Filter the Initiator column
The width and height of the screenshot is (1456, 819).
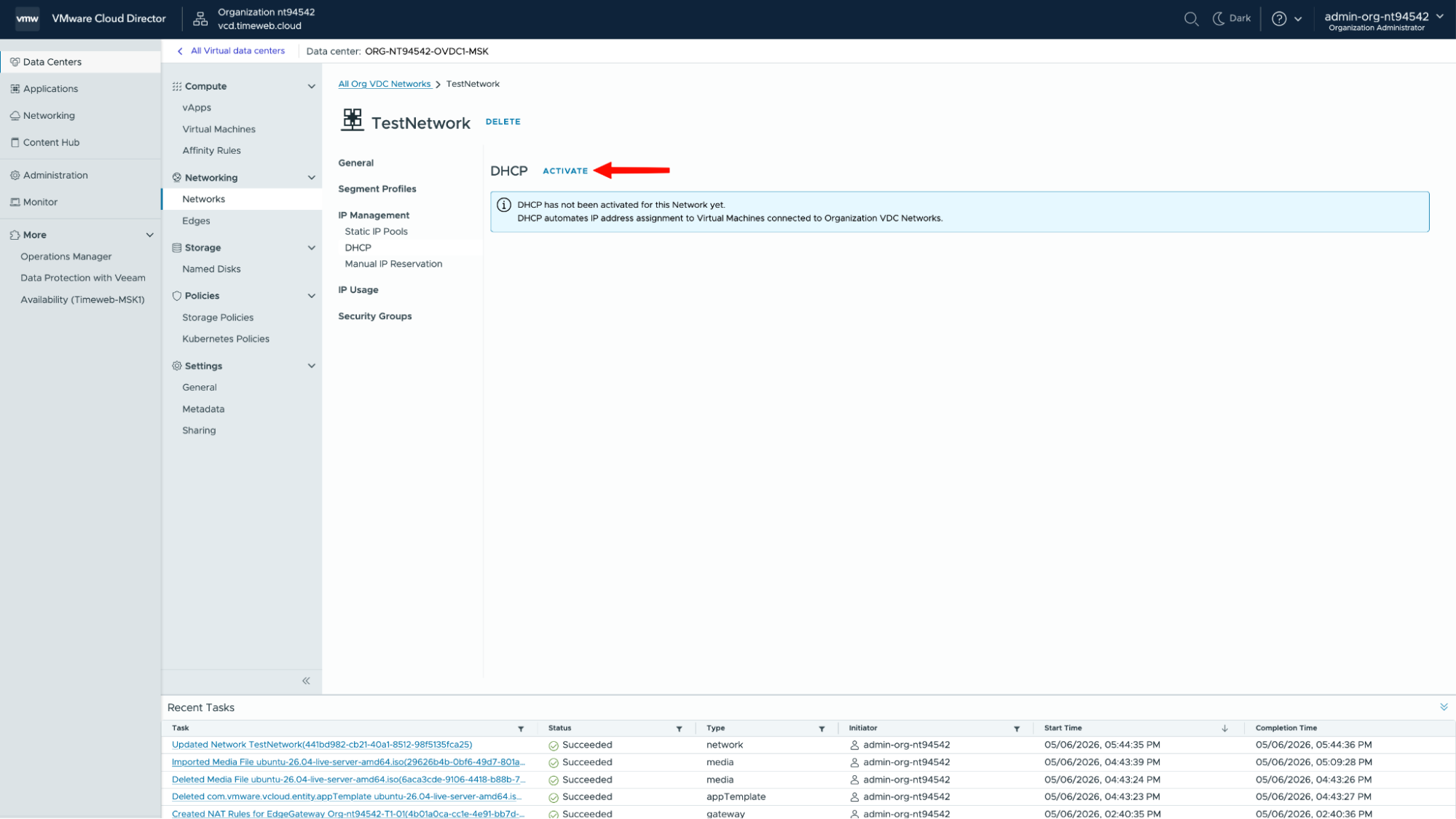(1017, 729)
